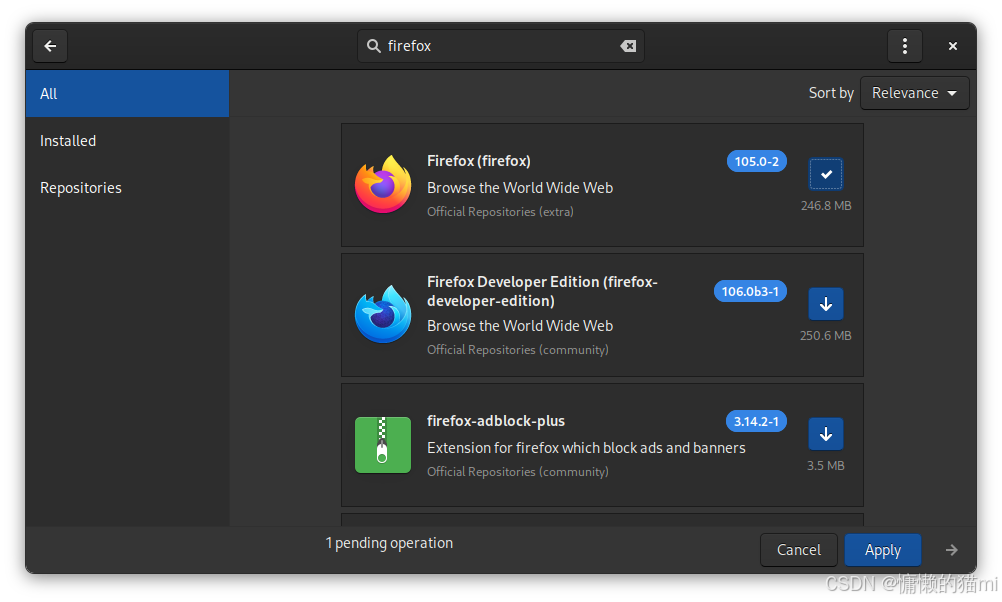The height and width of the screenshot is (602, 1002).
Task: Click version badge 3.14.2-1
Action: pos(756,421)
